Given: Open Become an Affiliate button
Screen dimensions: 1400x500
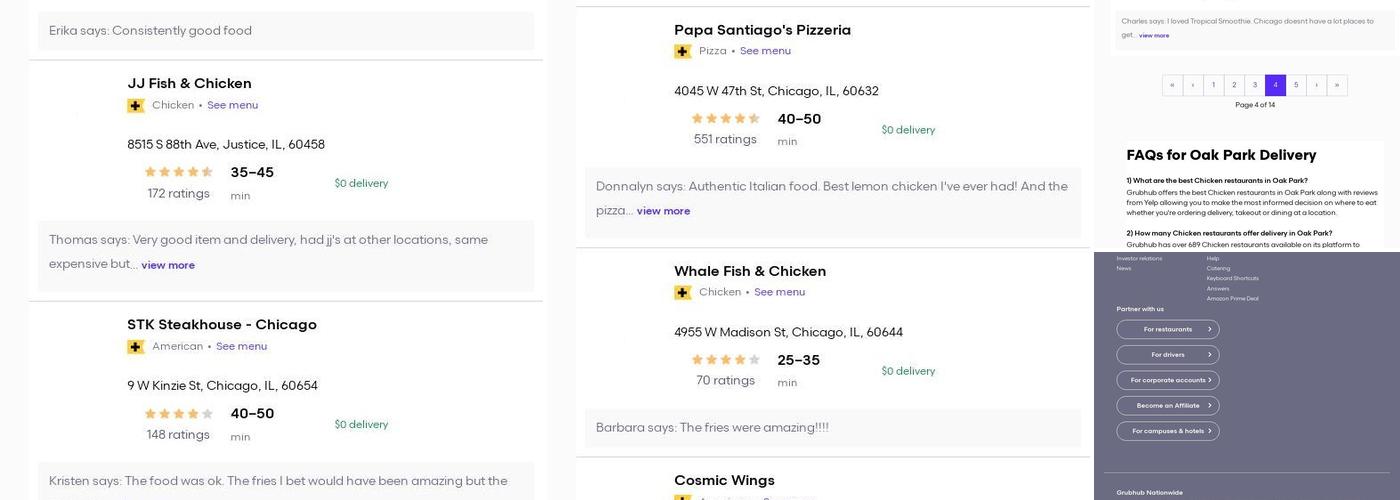Looking at the screenshot, I should point(1168,406).
